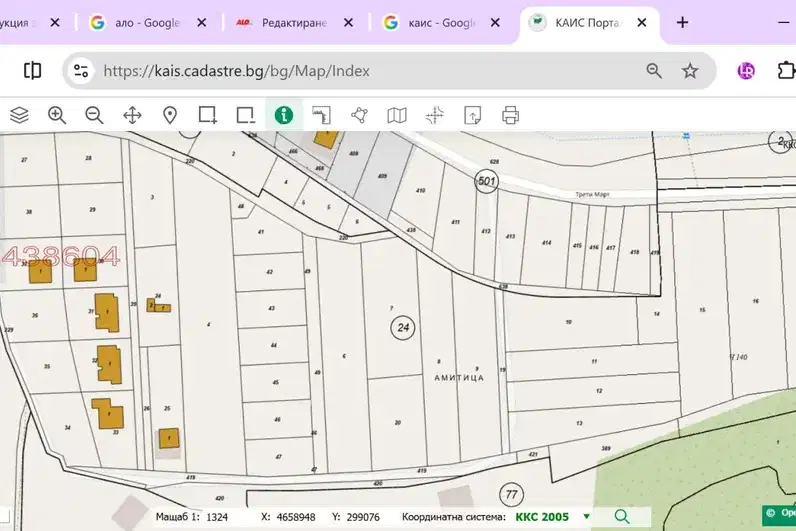796x531 pixels.
Task: Open the purple profile avatar
Action: 746,71
